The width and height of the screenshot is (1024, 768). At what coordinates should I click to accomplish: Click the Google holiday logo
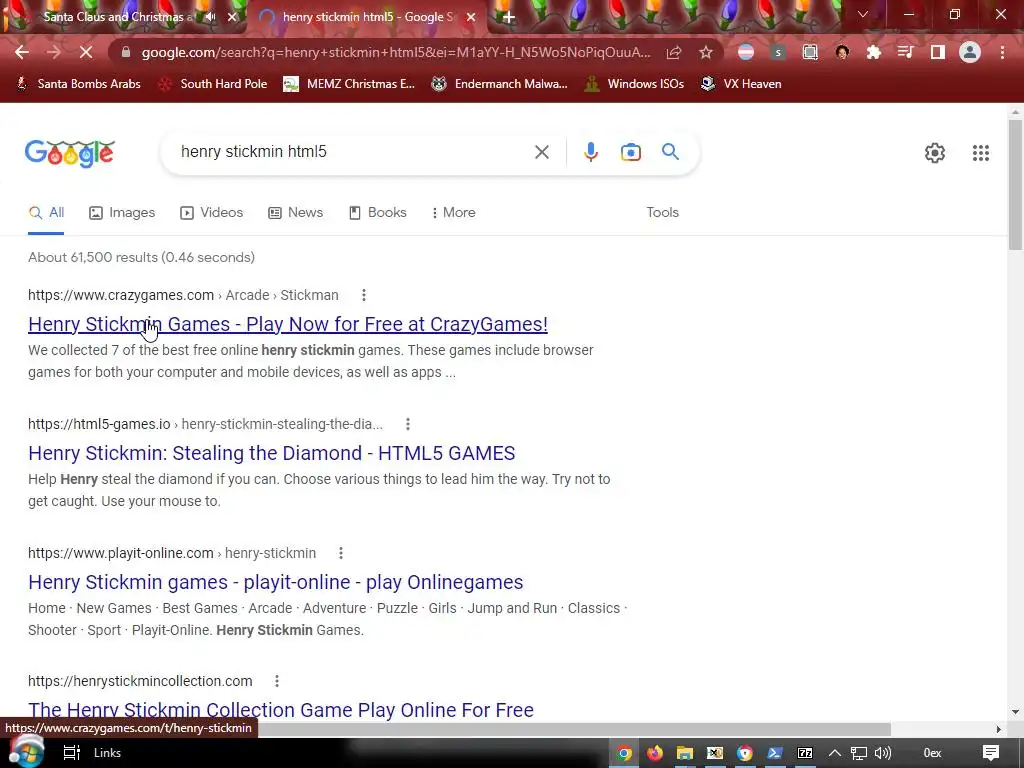point(70,153)
